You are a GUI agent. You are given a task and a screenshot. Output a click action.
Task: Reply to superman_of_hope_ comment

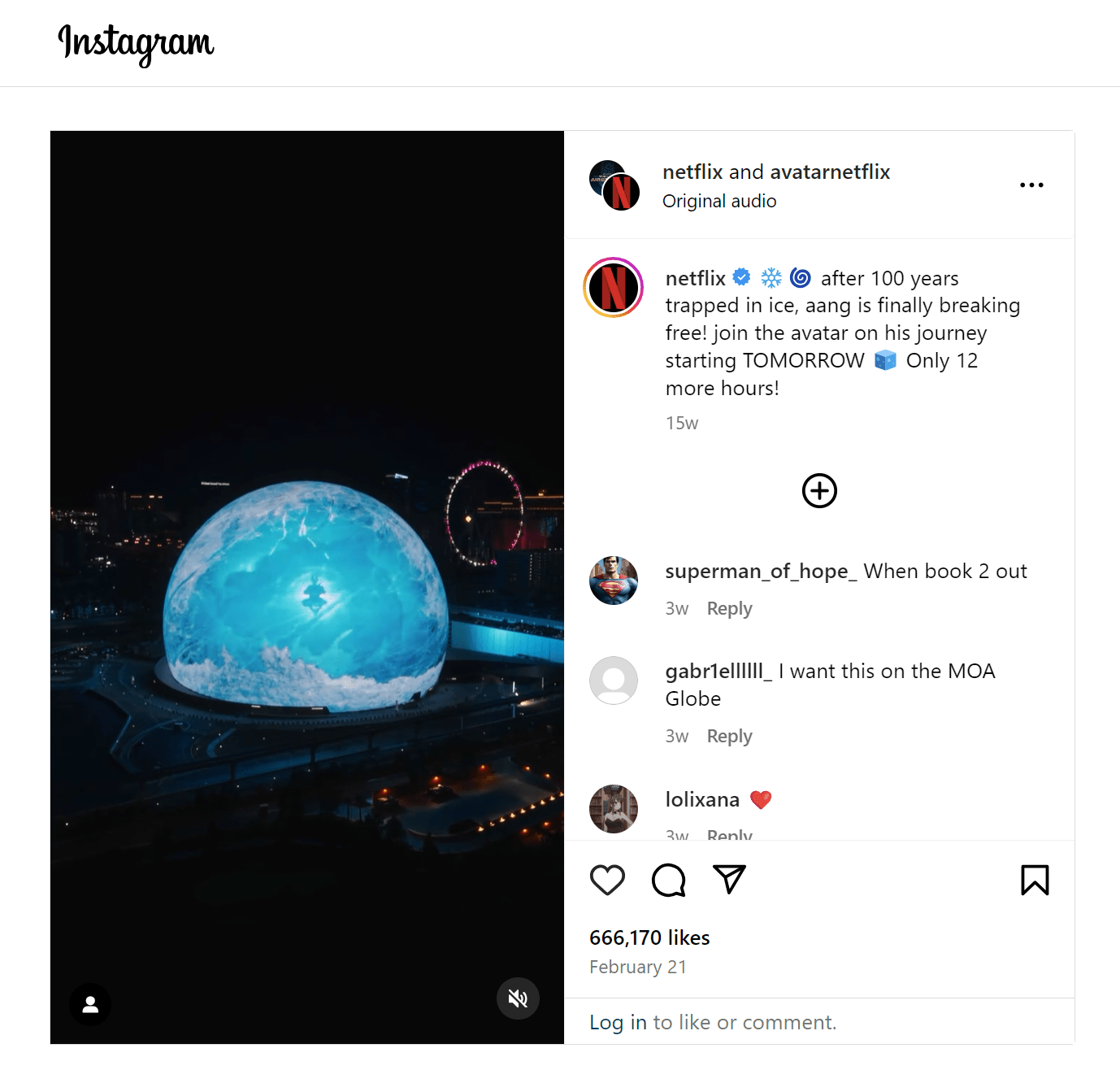(729, 609)
